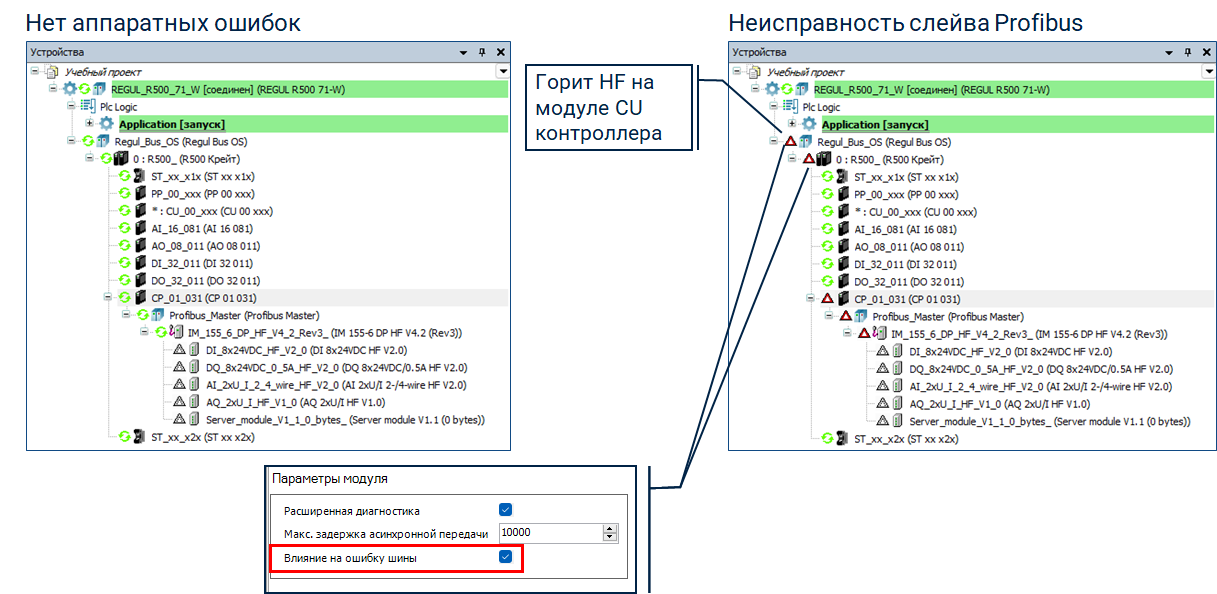Click red warning triangle on Regul_Bus_OS node
This screenshot has width=1217, height=594.
pyautogui.click(x=789, y=142)
